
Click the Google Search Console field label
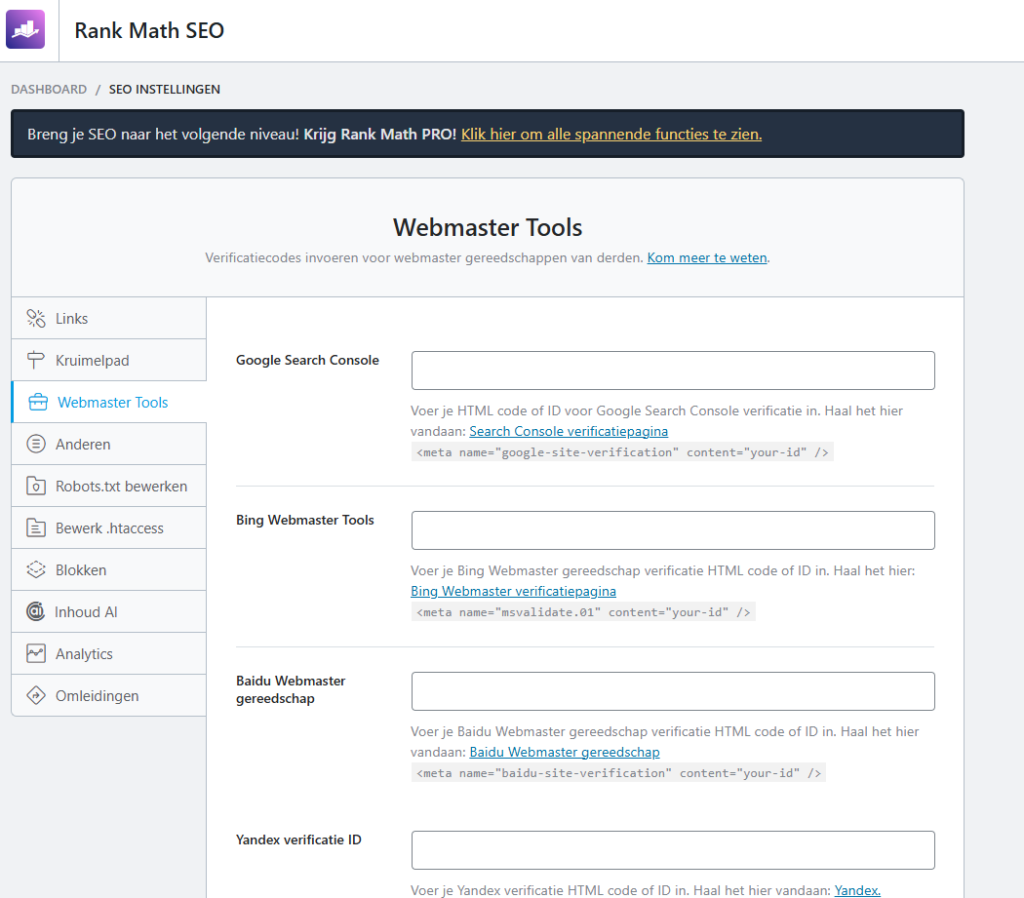(x=308, y=360)
